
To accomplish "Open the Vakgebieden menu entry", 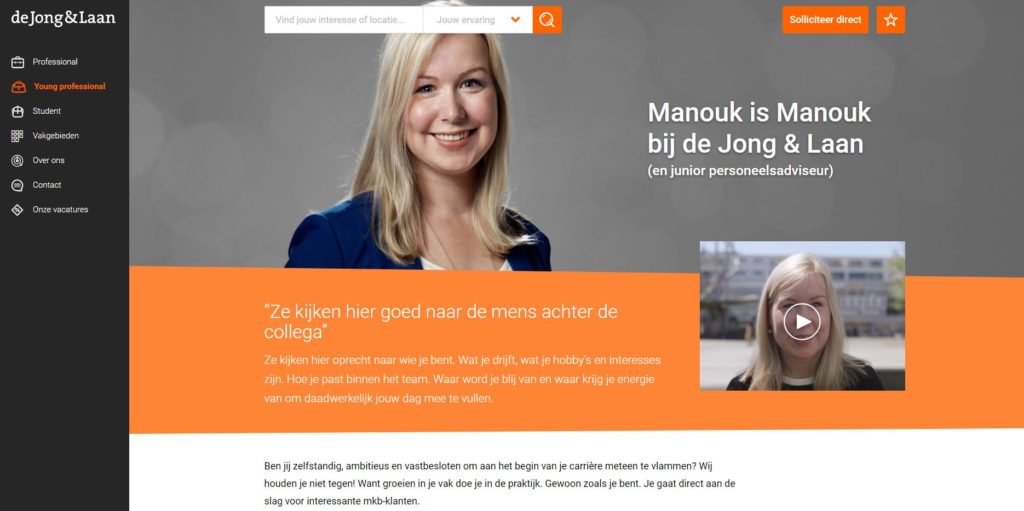I will click(x=56, y=136).
